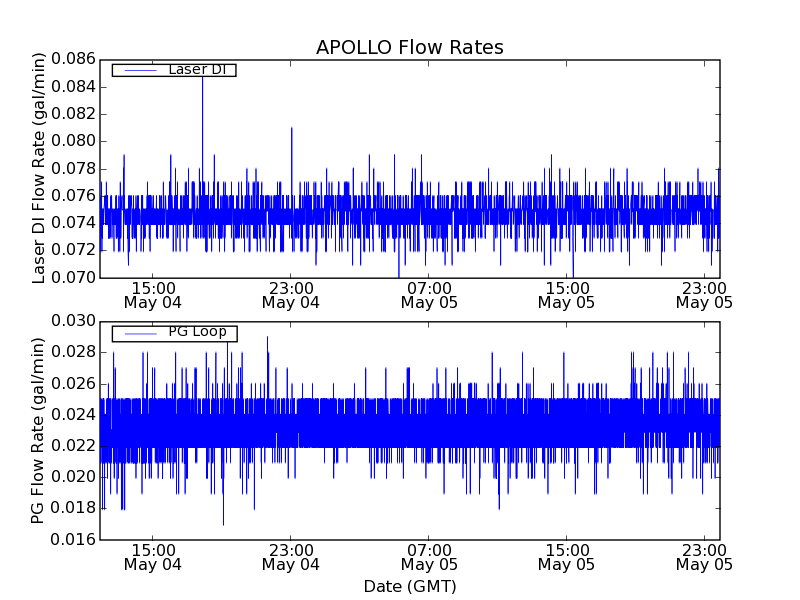Click "07:00 May 05" label under the top chart

tap(428, 294)
